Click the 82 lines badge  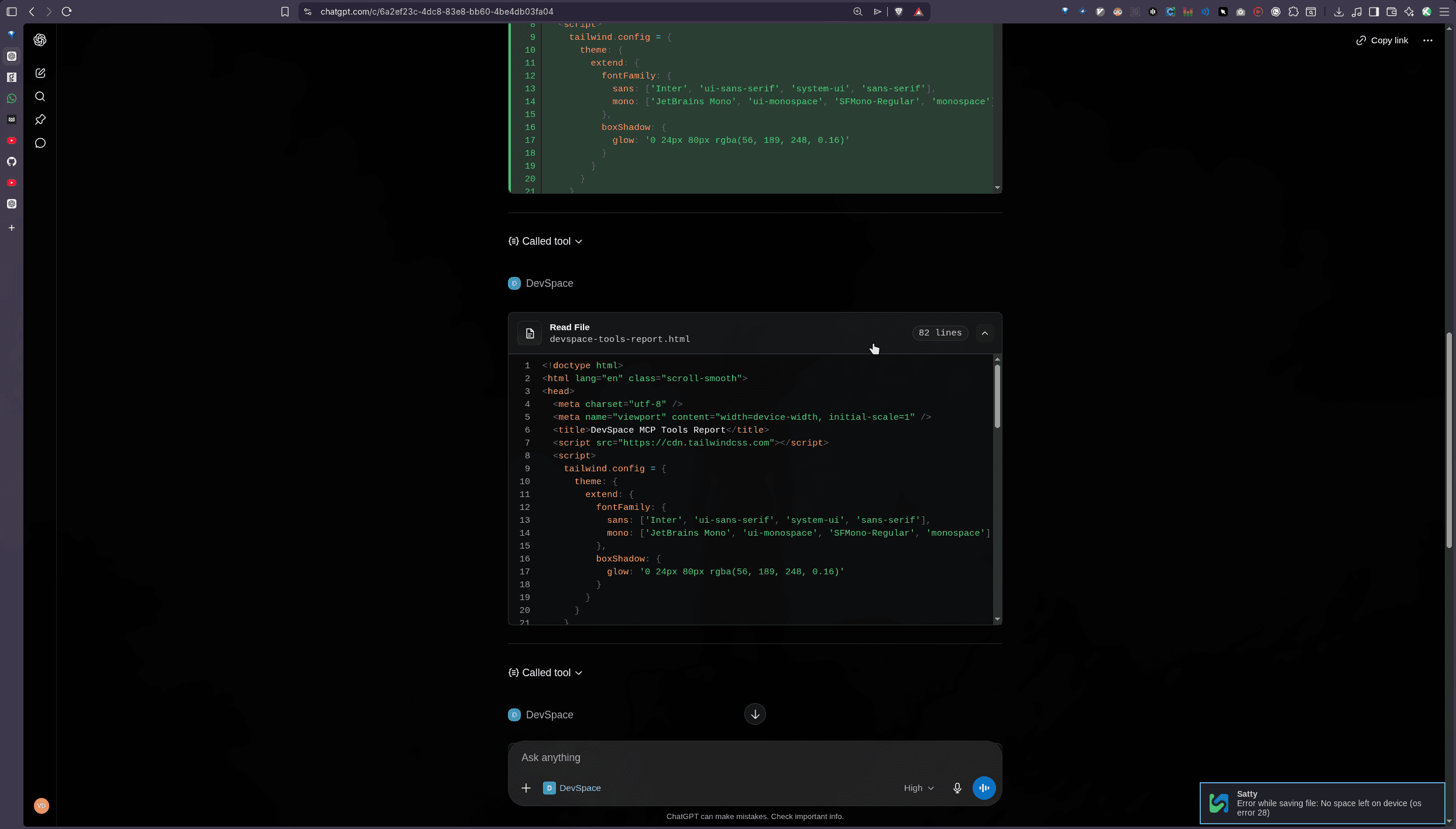coord(940,333)
